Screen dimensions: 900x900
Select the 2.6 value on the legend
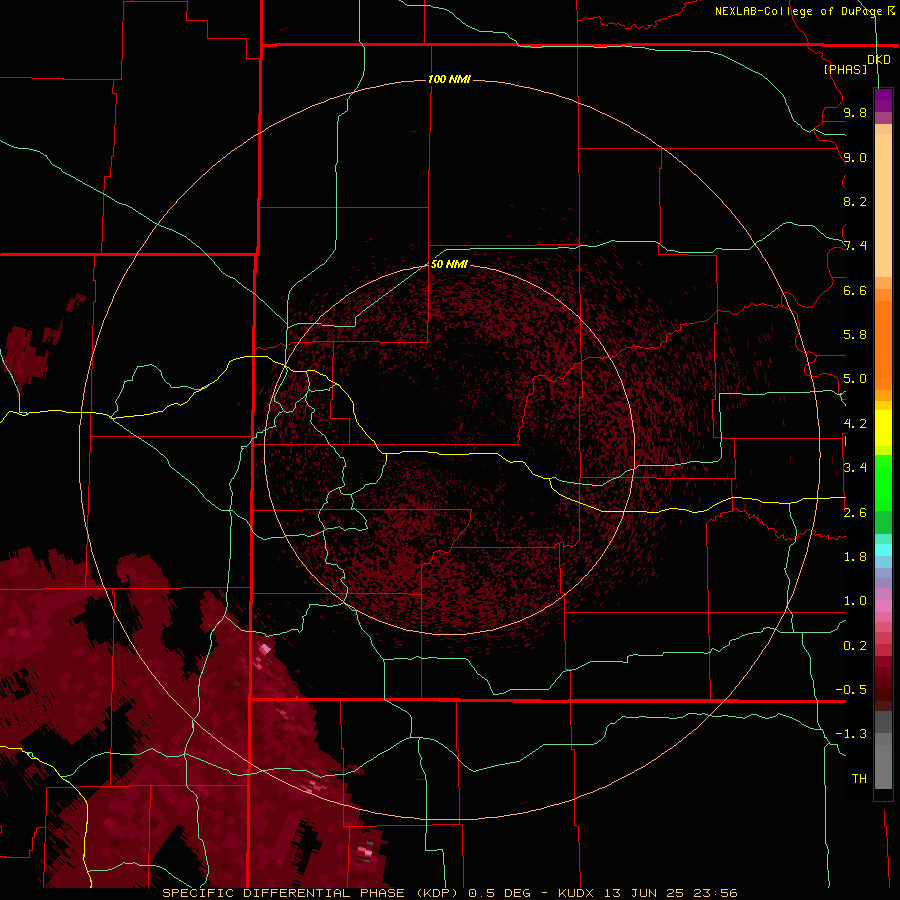click(x=855, y=513)
